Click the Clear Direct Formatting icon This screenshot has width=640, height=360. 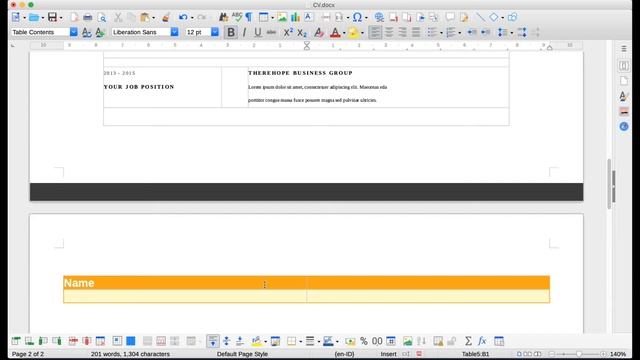319,33
